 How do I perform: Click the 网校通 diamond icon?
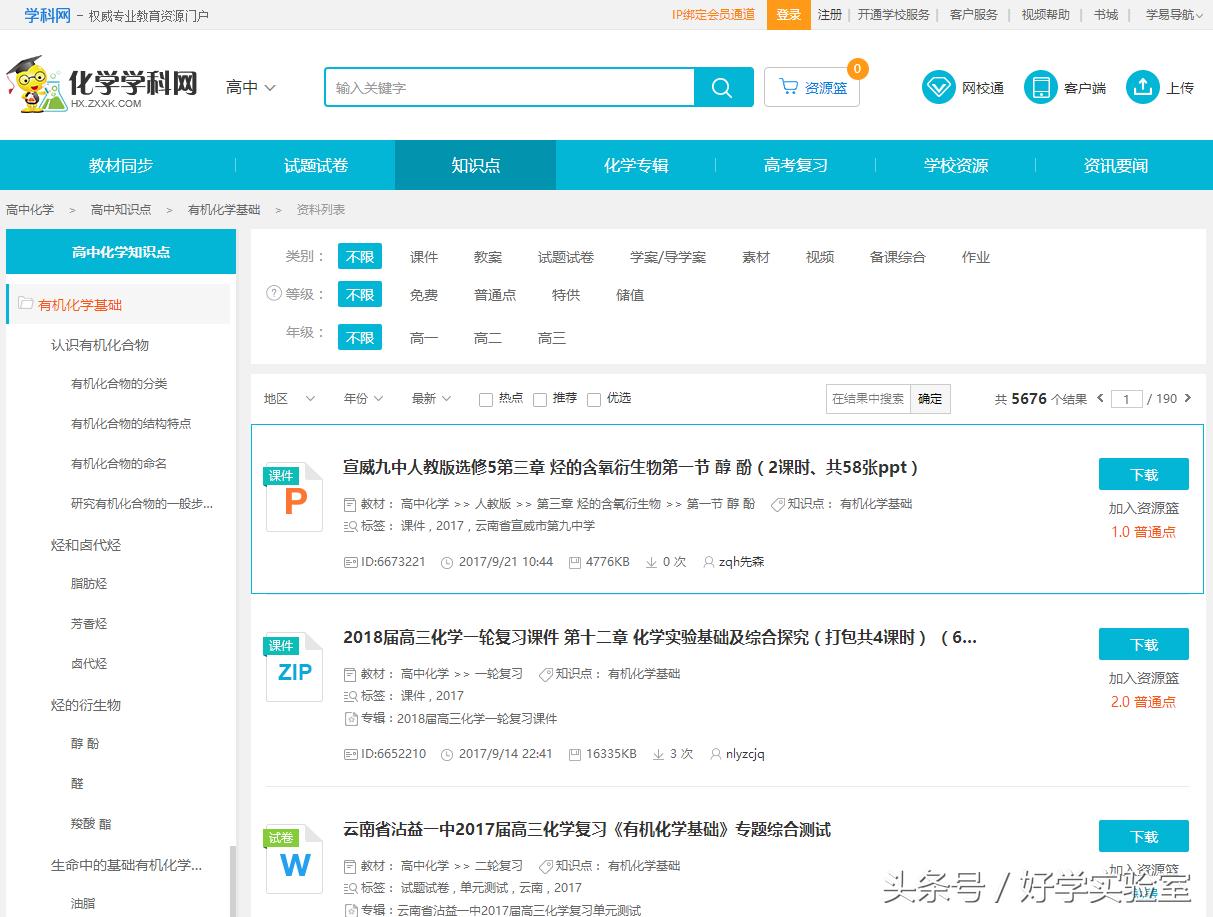click(x=938, y=87)
